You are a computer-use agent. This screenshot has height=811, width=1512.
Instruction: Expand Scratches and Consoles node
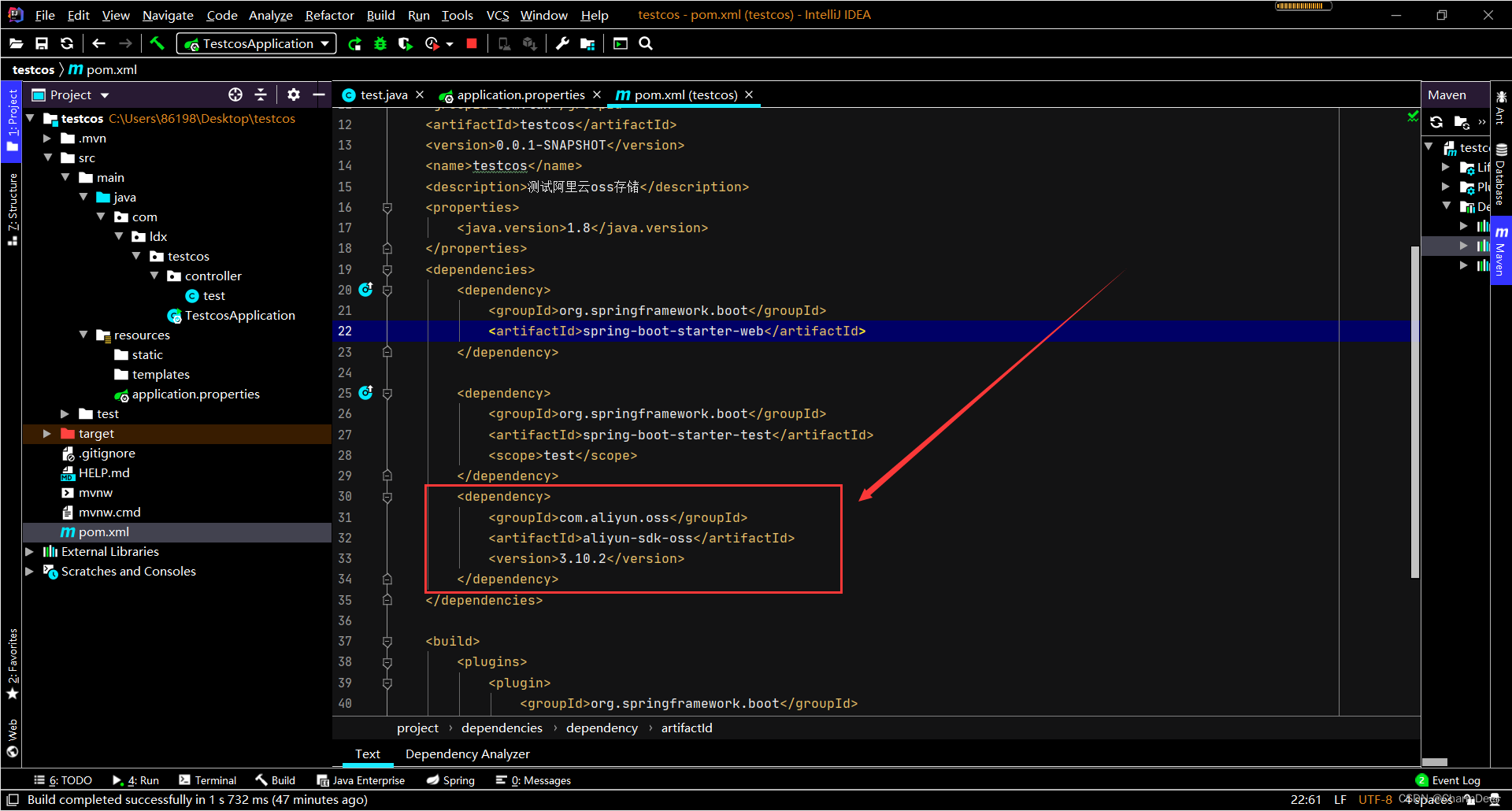click(29, 572)
